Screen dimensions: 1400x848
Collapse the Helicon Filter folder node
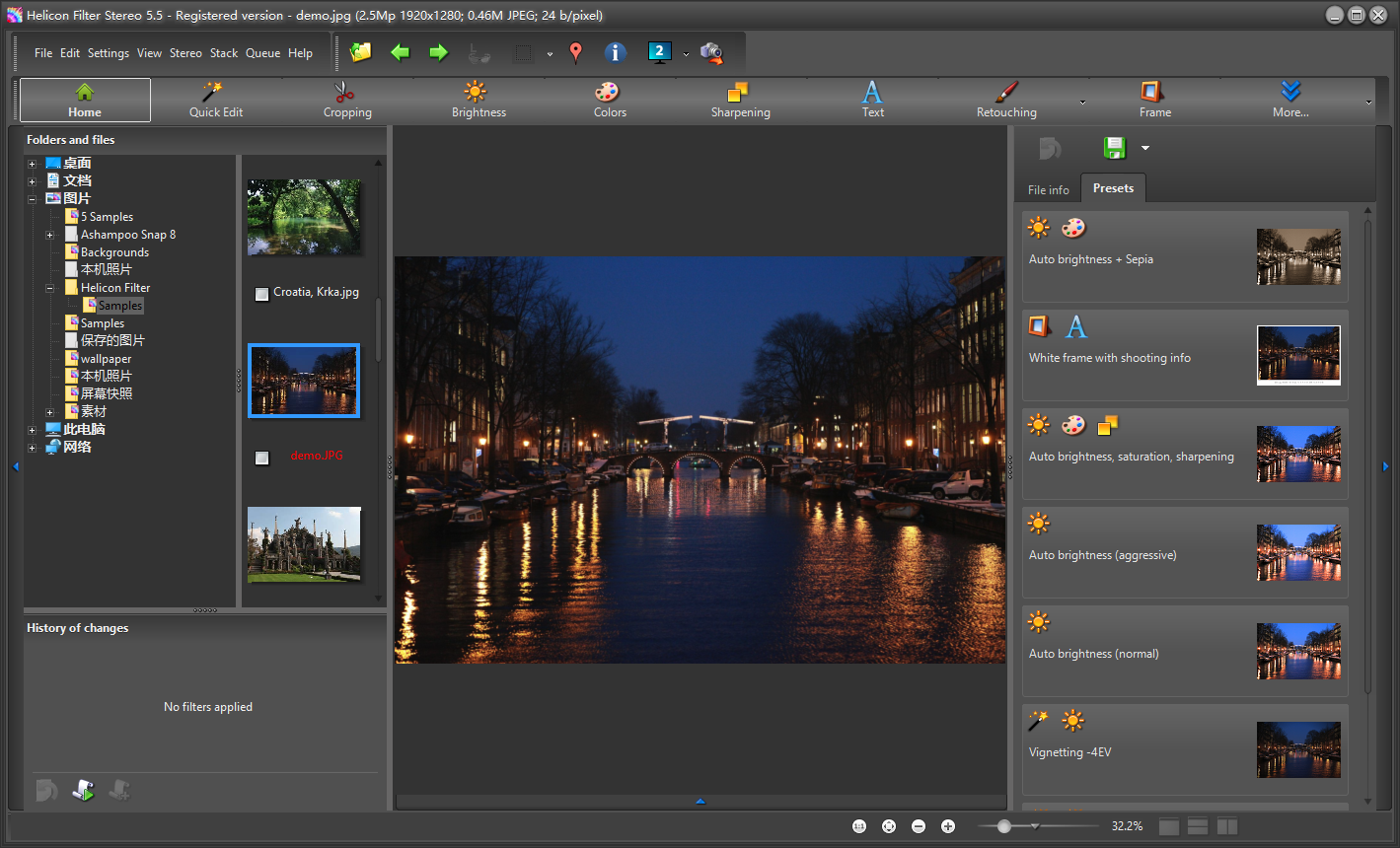[x=49, y=288]
